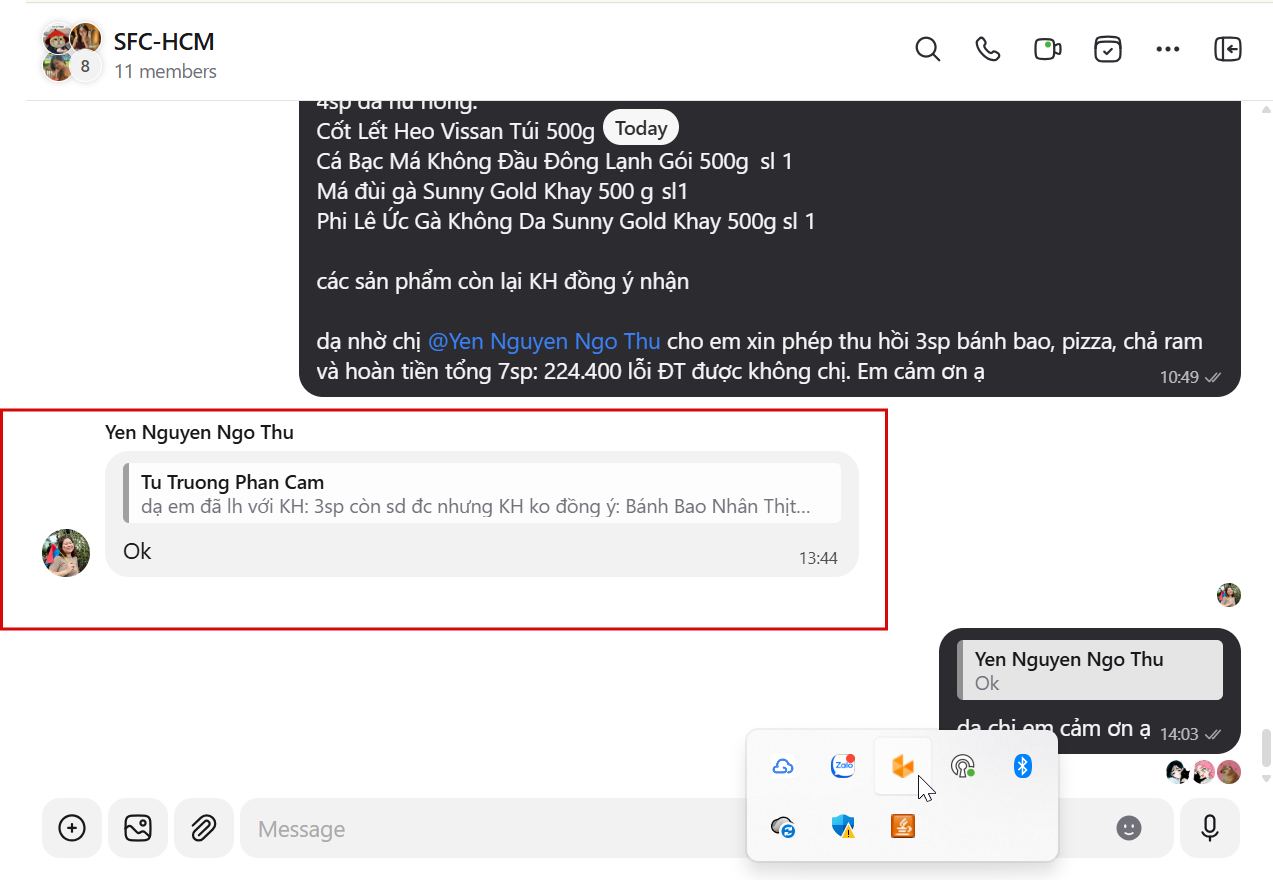Open search in the SFC-HCM chat
Image resolution: width=1273 pixels, height=880 pixels.
pos(928,49)
